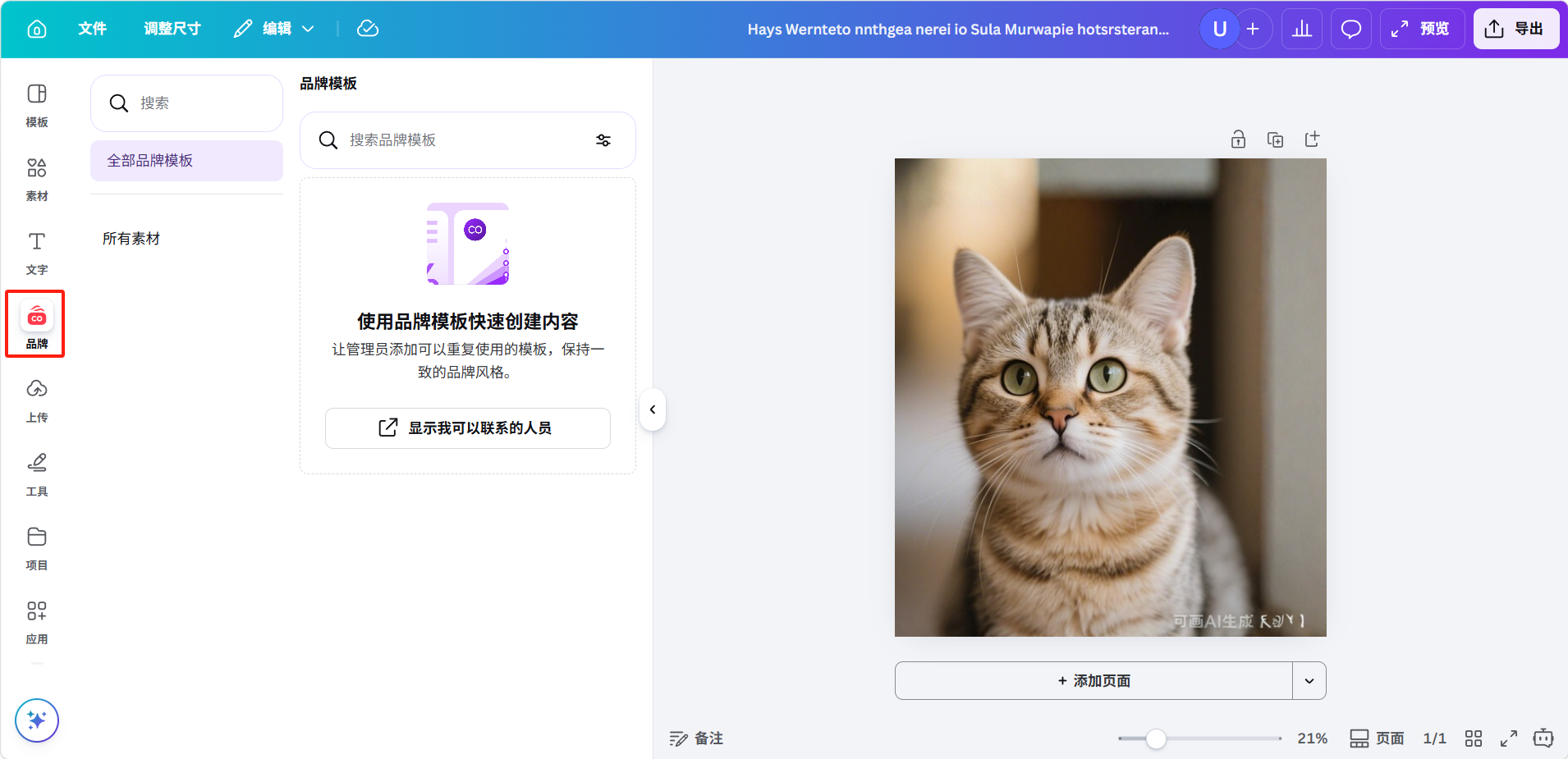Click the Export (导出) button
Viewport: 1568px width, 759px height.
tap(1515, 29)
